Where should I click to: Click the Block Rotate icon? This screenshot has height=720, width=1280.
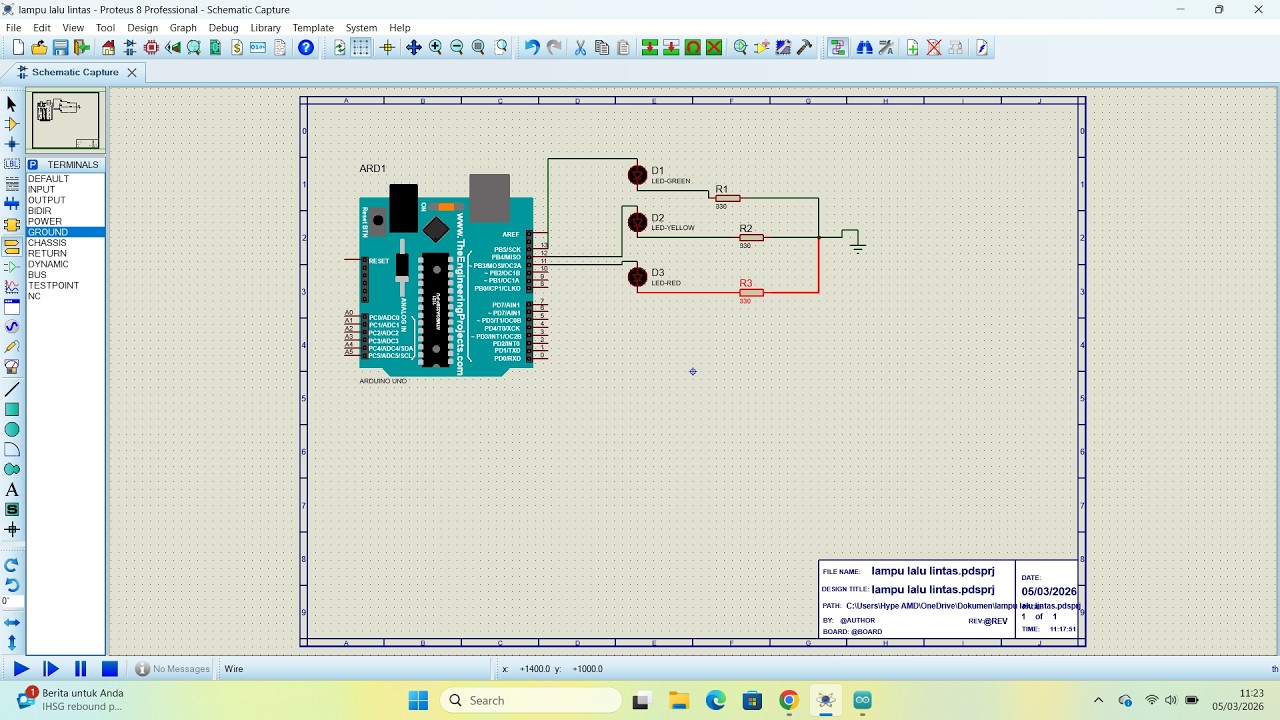[x=692, y=47]
